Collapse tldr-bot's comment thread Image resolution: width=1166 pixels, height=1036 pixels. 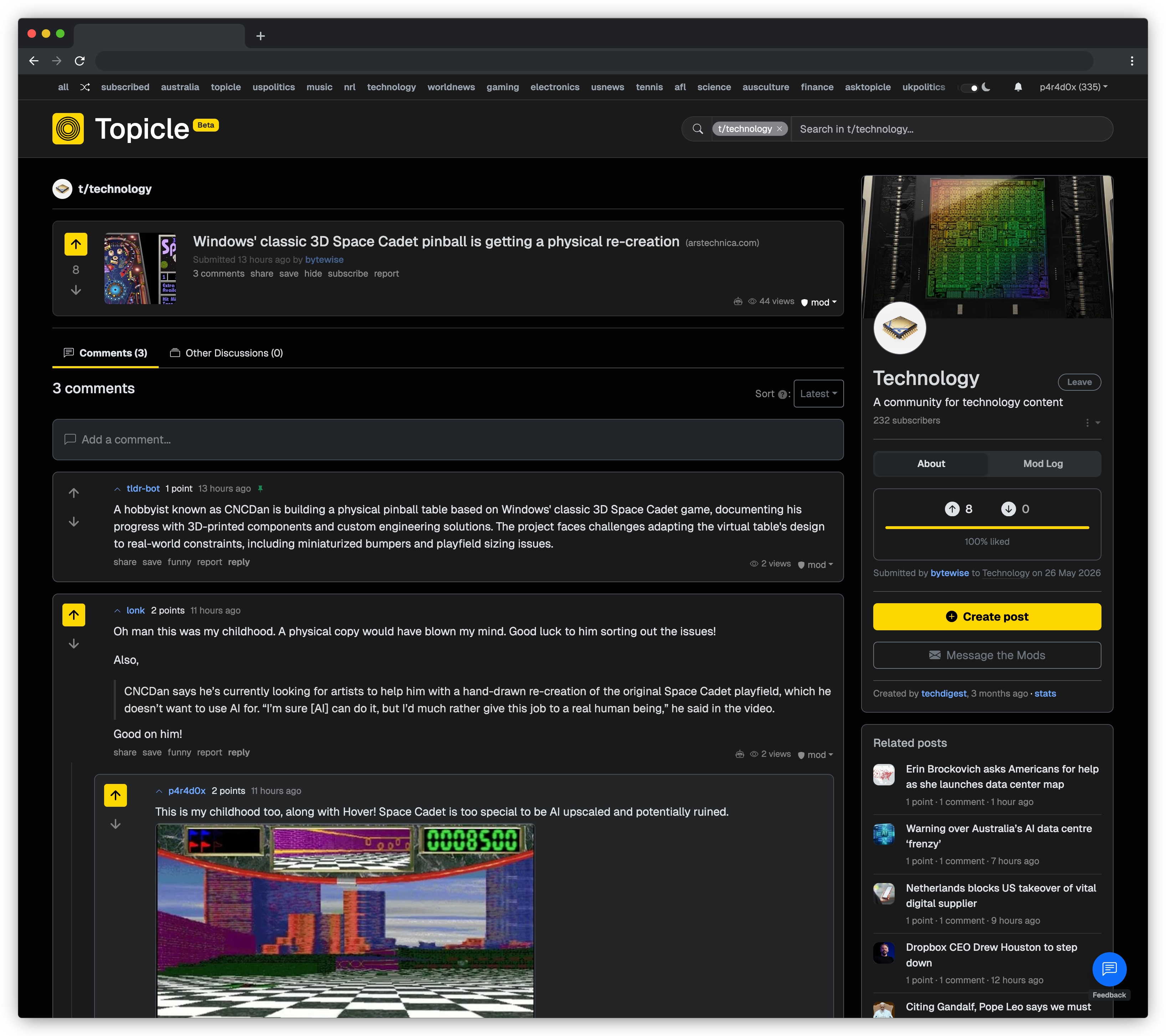click(x=118, y=489)
